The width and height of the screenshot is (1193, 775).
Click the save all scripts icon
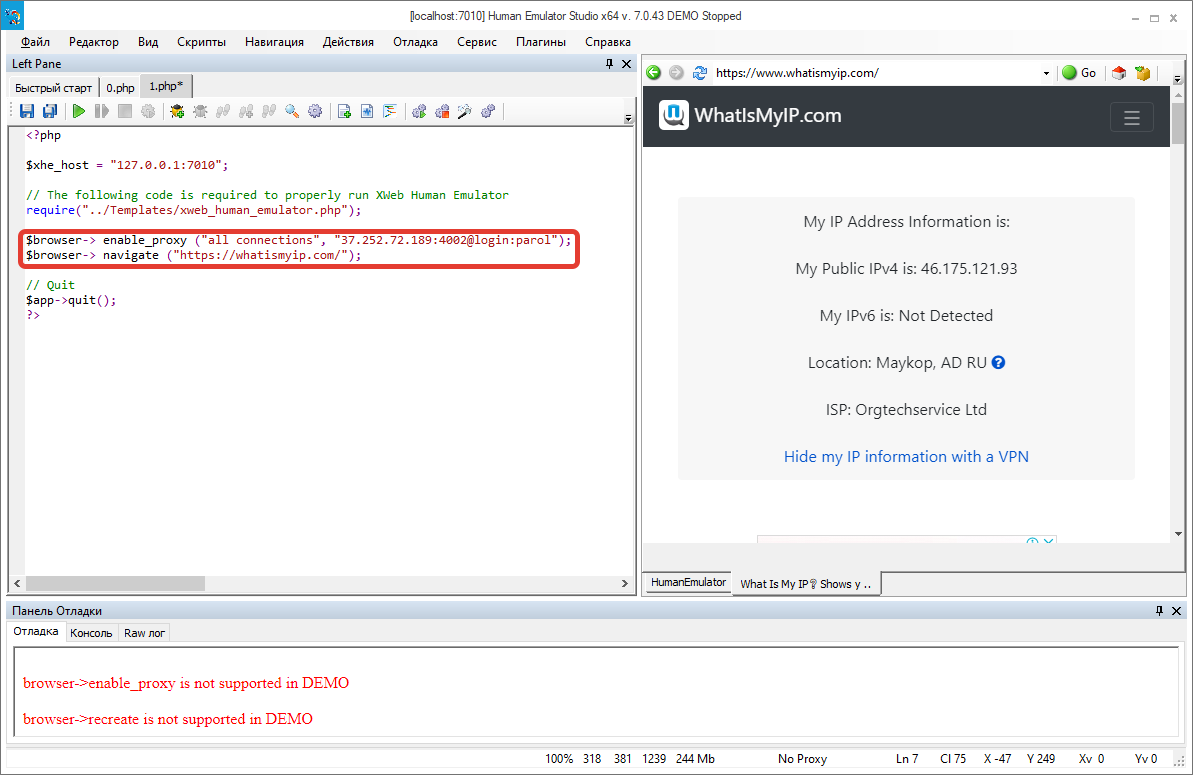(50, 111)
